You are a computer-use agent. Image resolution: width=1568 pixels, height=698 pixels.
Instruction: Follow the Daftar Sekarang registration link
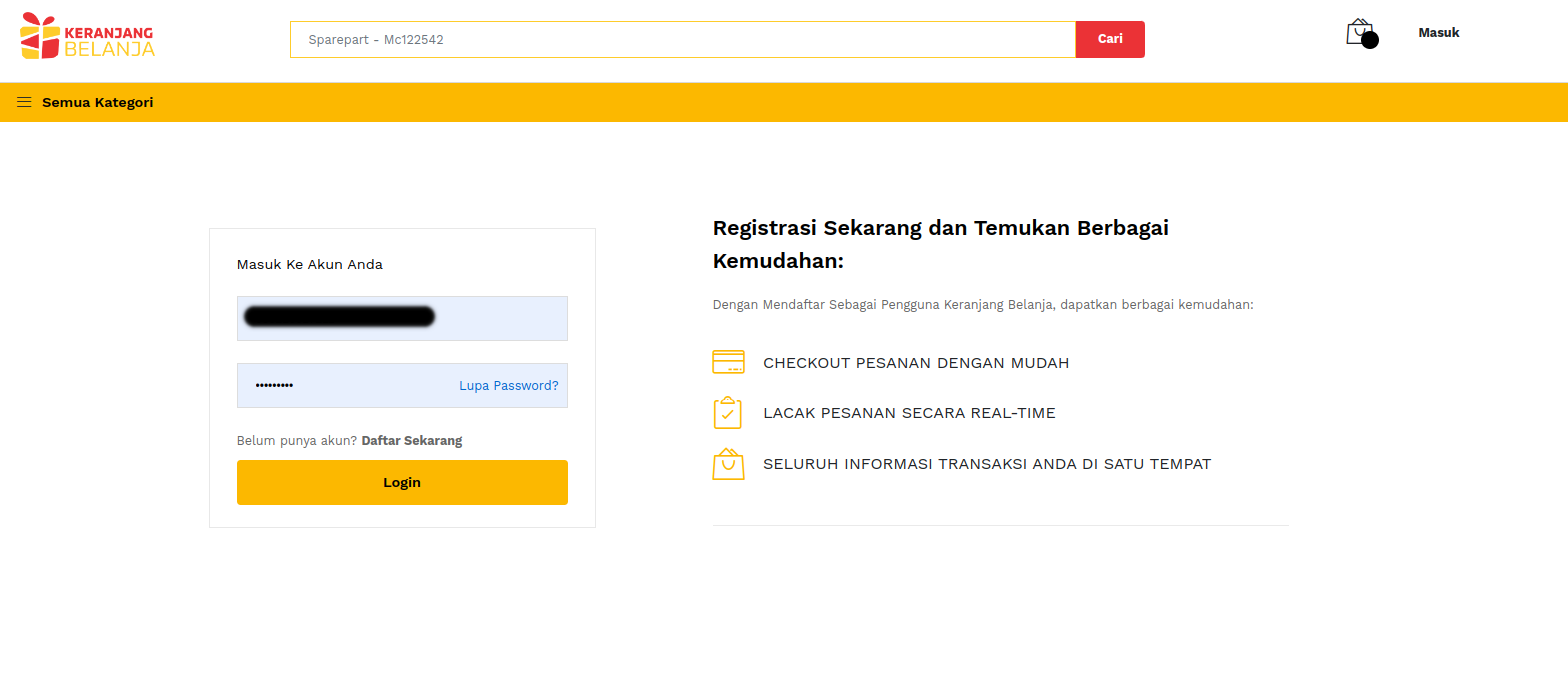411,441
